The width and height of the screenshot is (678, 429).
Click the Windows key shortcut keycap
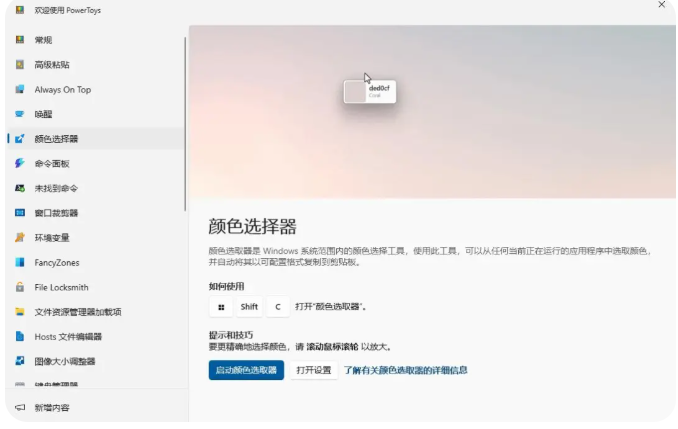221,307
